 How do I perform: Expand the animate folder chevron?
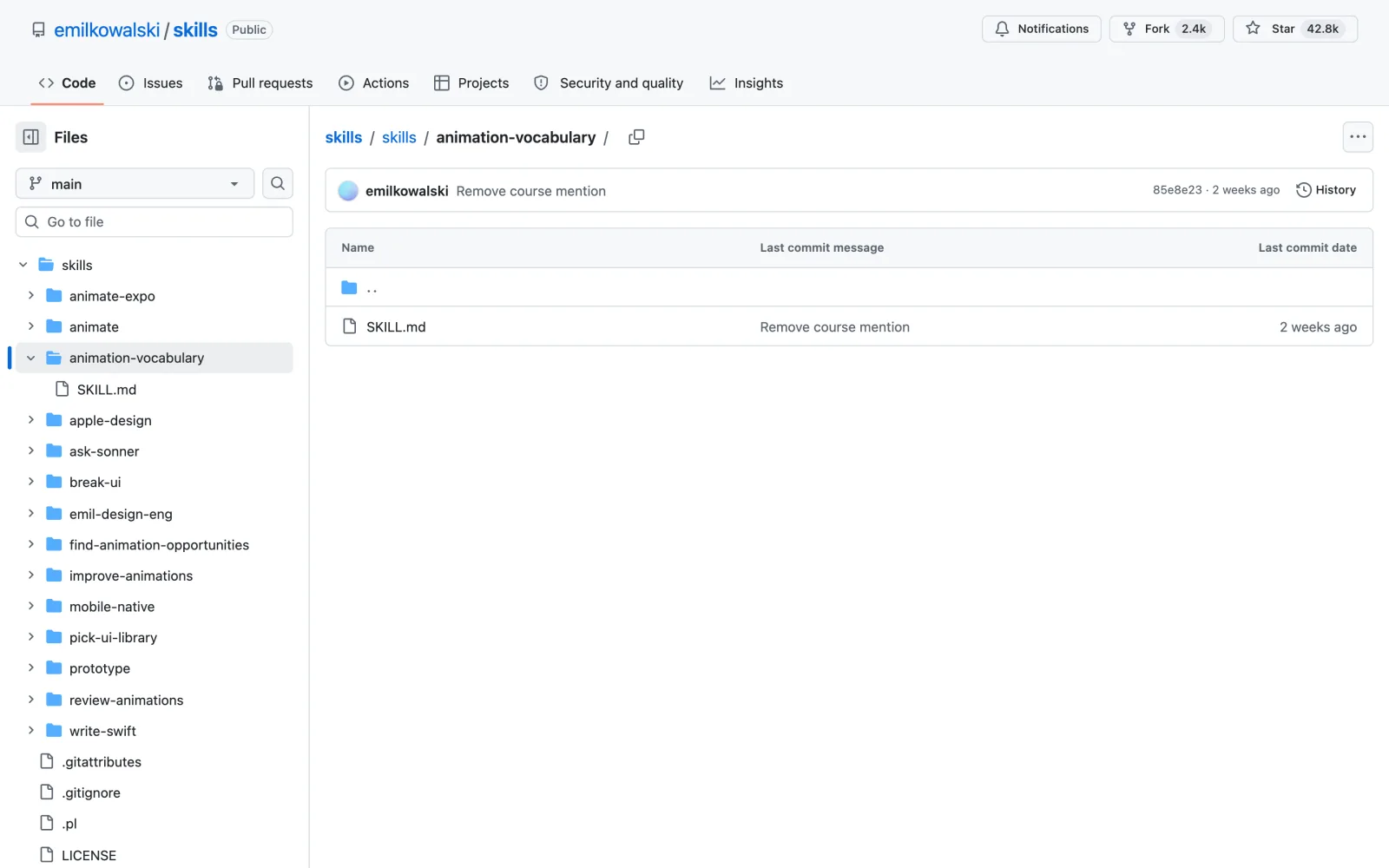point(31,326)
